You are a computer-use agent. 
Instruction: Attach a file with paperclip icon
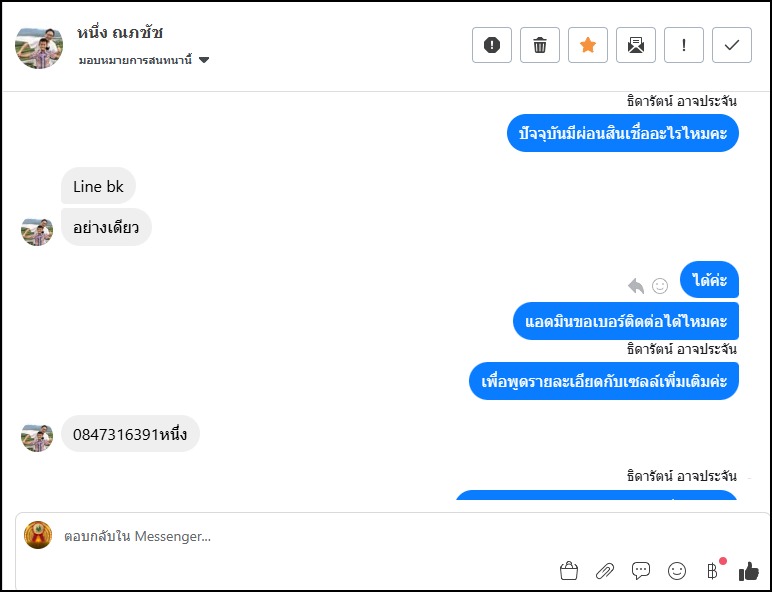(605, 571)
